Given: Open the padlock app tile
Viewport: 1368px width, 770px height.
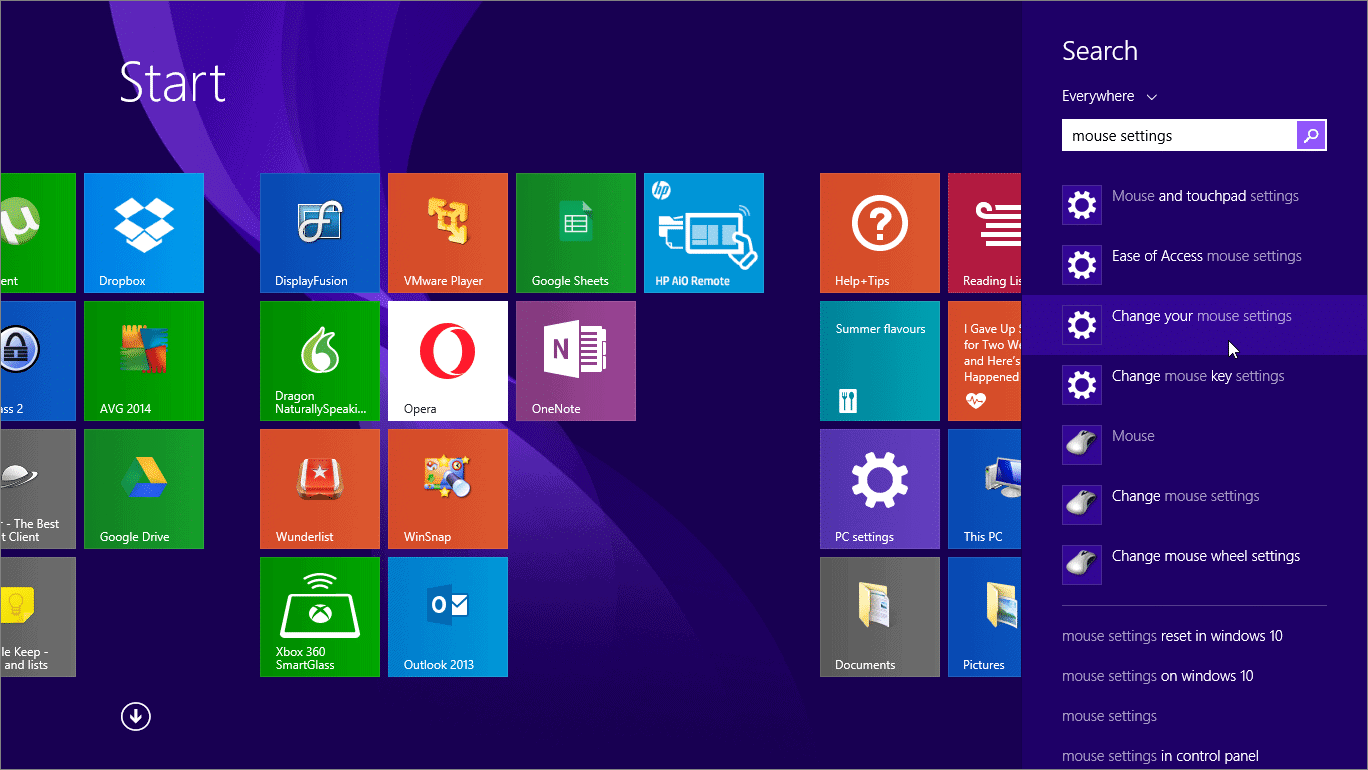Looking at the screenshot, I should click(38, 361).
